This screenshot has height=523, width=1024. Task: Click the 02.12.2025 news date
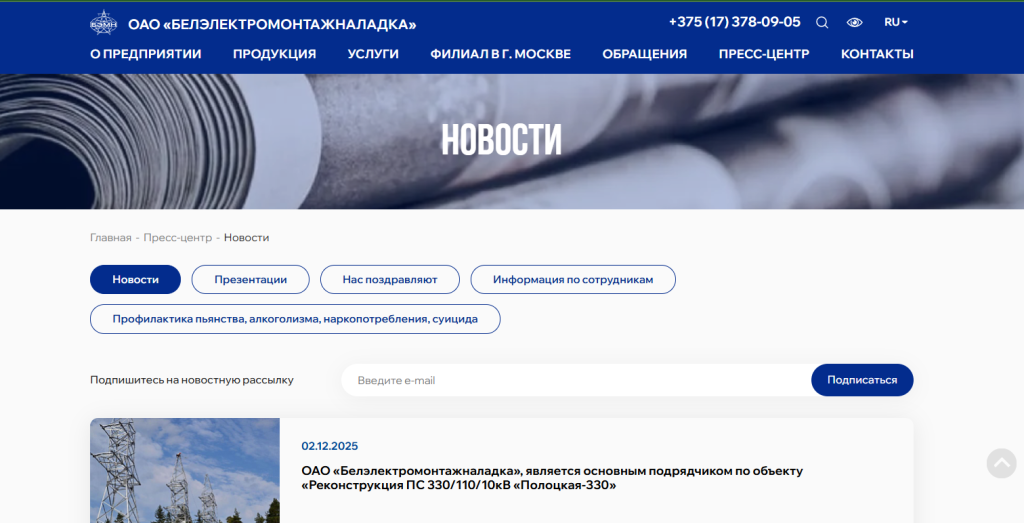[x=330, y=446]
